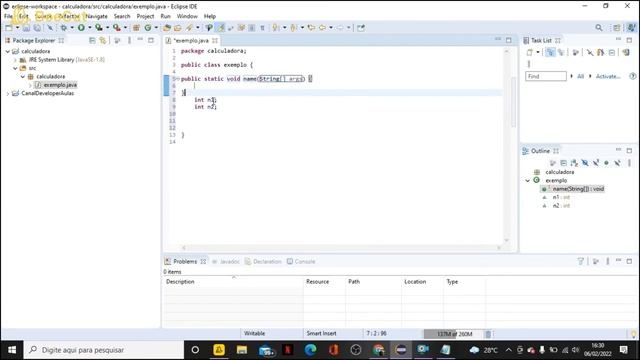Open New Task dropdown arrow in Task List
The height and width of the screenshot is (360, 640).
(x=538, y=52)
